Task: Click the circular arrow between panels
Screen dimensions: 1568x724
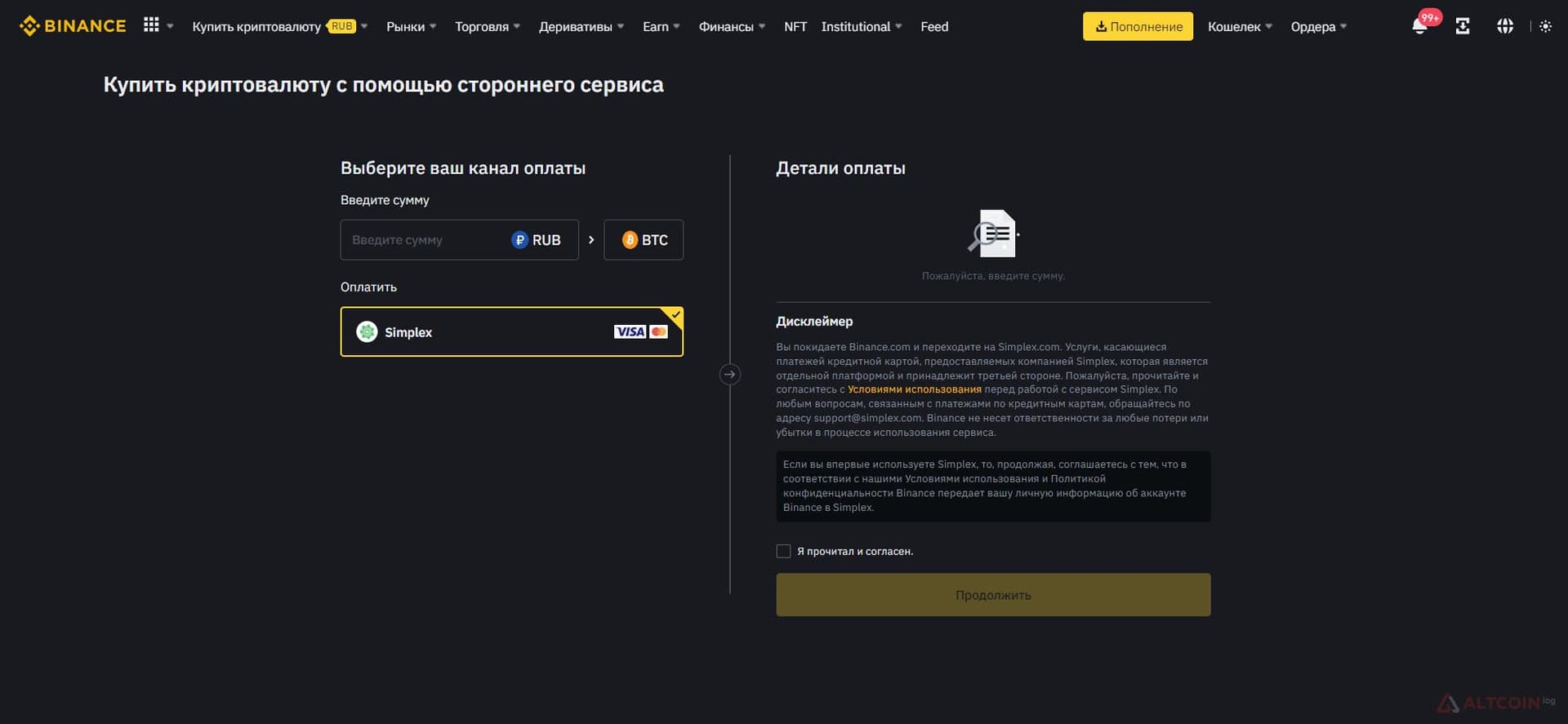Action: tap(729, 375)
